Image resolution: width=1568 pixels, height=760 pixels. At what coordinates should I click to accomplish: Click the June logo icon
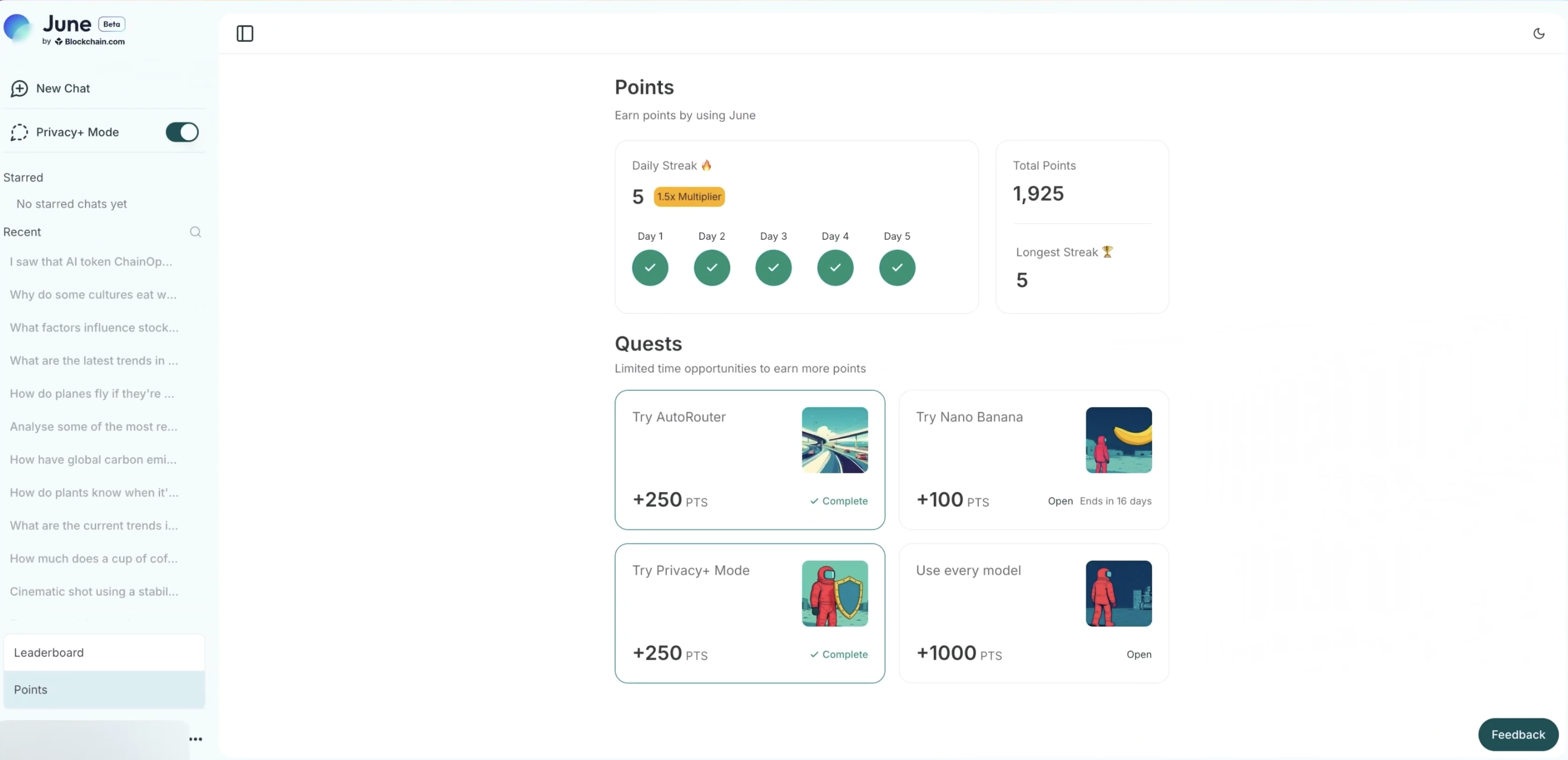pos(17,27)
